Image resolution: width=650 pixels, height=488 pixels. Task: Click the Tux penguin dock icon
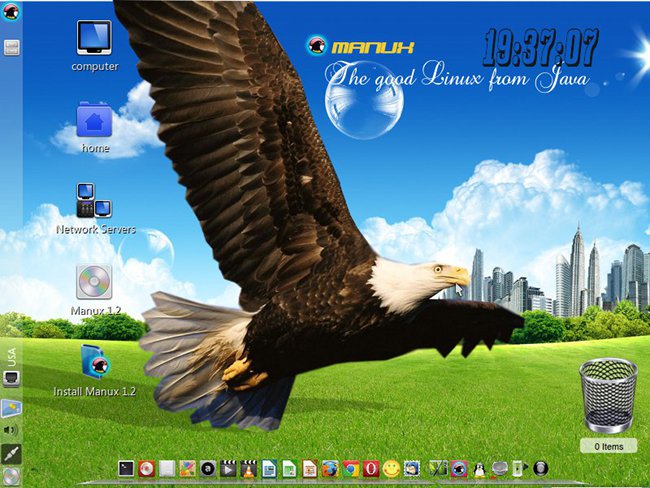(x=479, y=469)
